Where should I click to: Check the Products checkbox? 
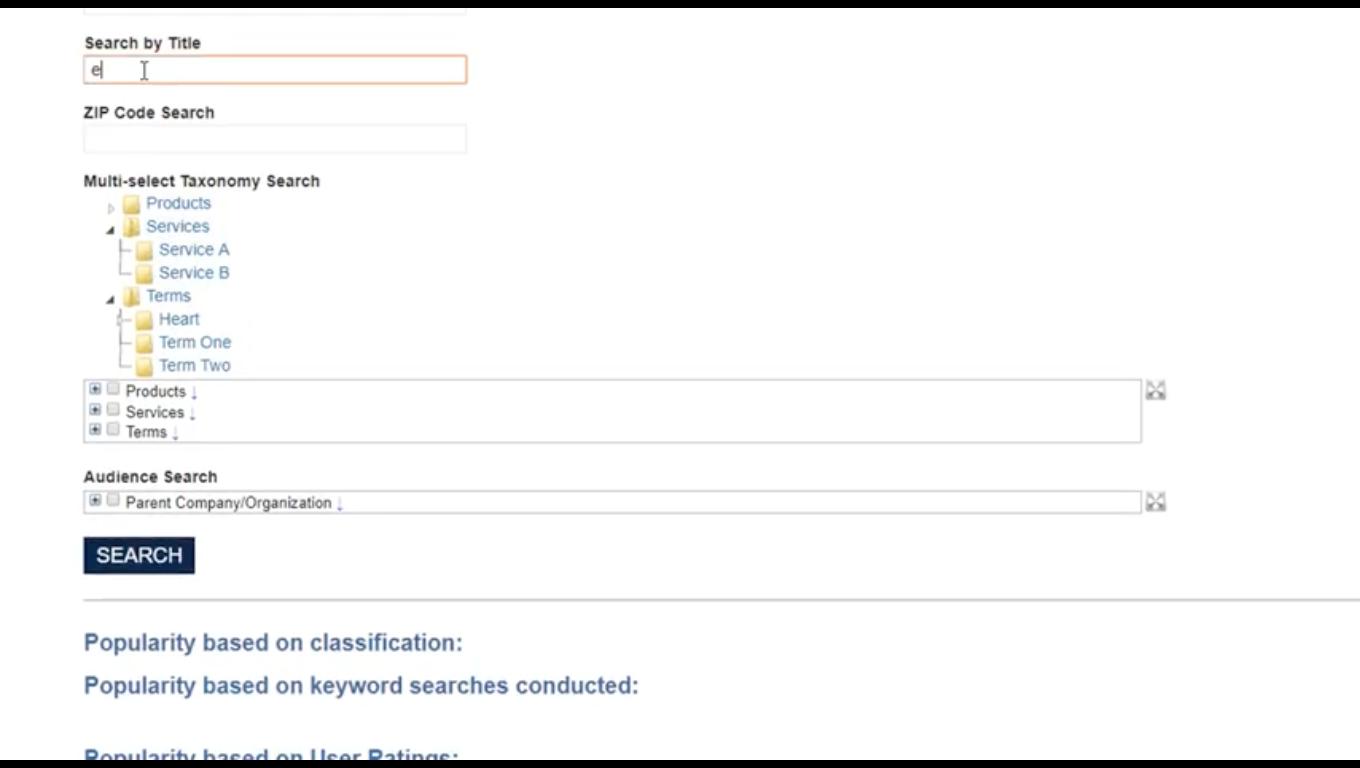coord(113,389)
